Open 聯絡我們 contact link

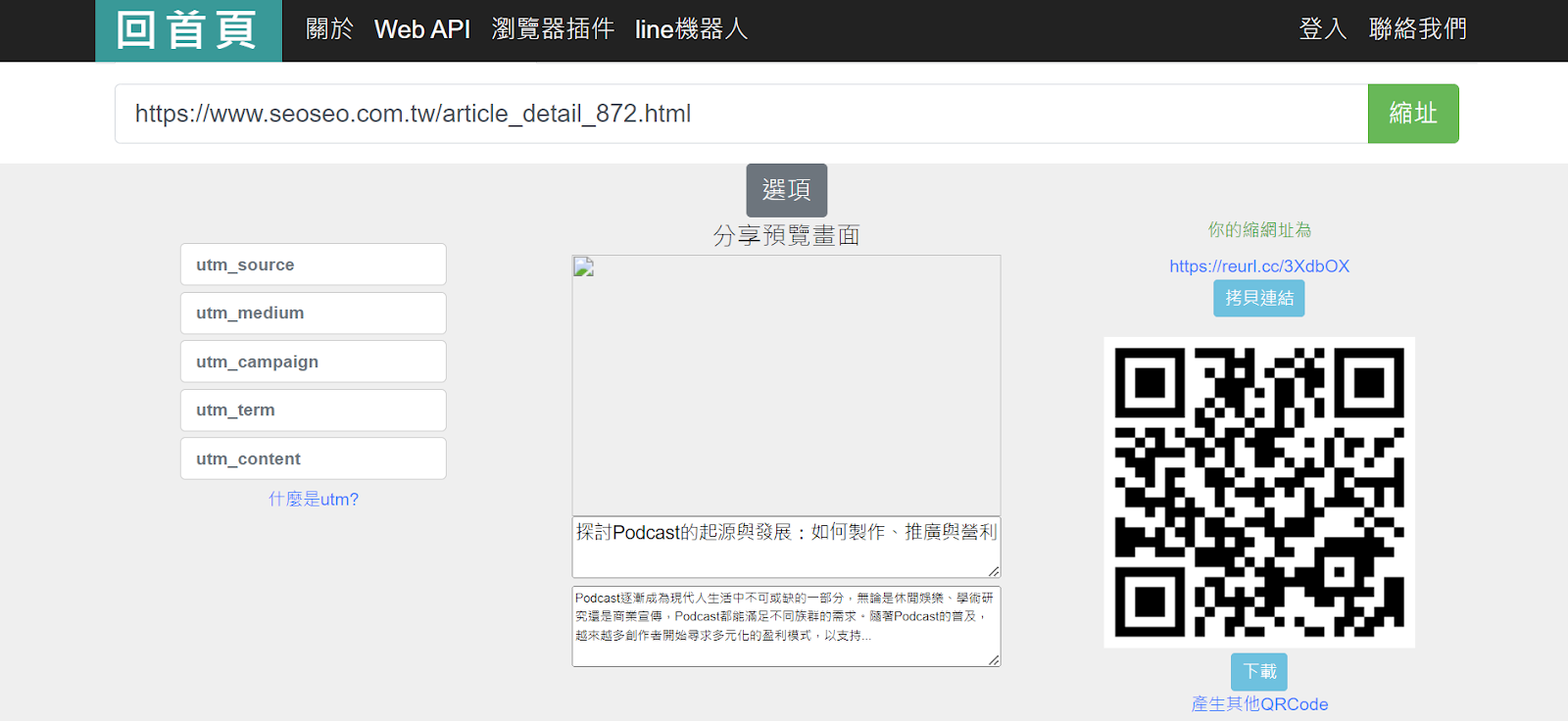(1418, 29)
